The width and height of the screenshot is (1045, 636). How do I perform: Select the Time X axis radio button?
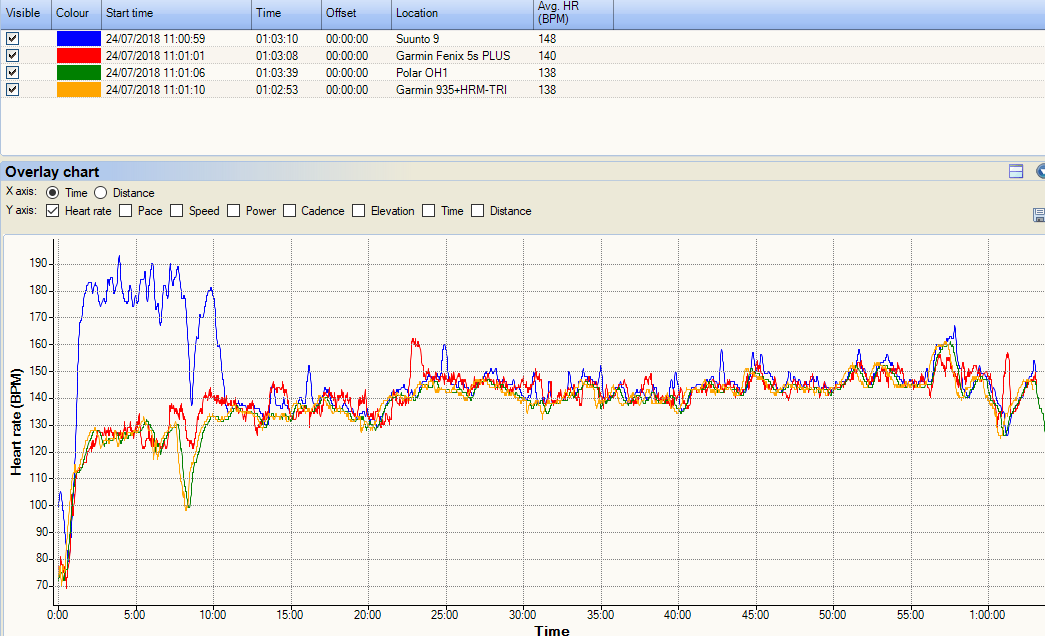pyautogui.click(x=53, y=193)
